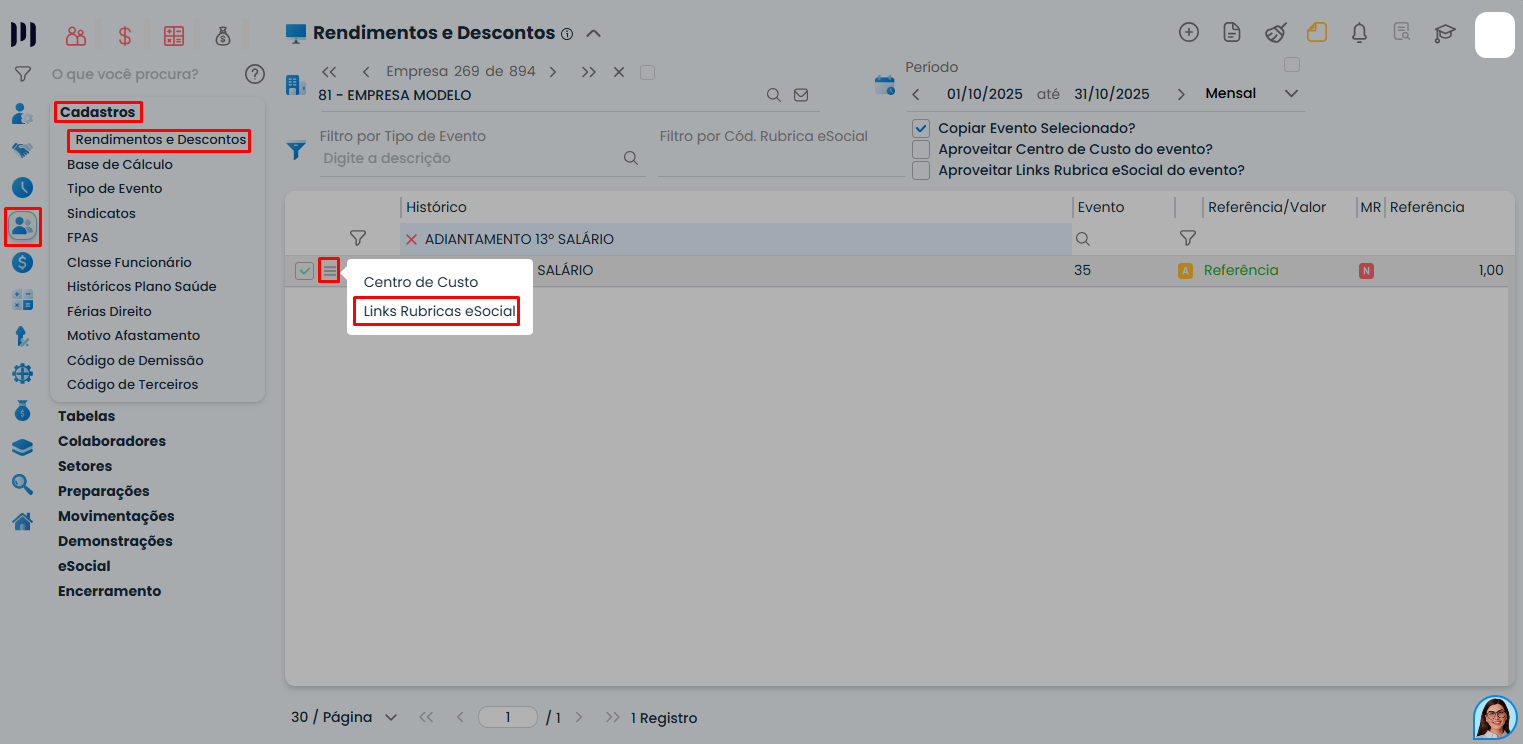This screenshot has height=744, width=1523.
Task: Click the search icon under Evento column
Action: click(1082, 239)
